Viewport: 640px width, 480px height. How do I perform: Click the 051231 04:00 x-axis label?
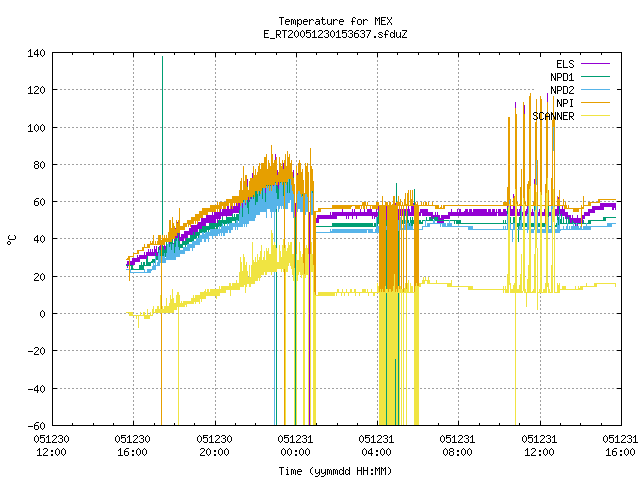point(376,446)
